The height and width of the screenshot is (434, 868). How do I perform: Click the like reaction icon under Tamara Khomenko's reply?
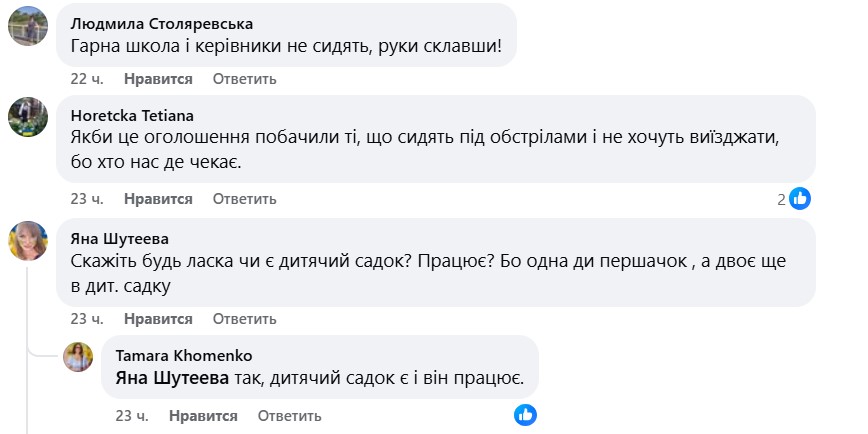pyautogui.click(x=525, y=415)
